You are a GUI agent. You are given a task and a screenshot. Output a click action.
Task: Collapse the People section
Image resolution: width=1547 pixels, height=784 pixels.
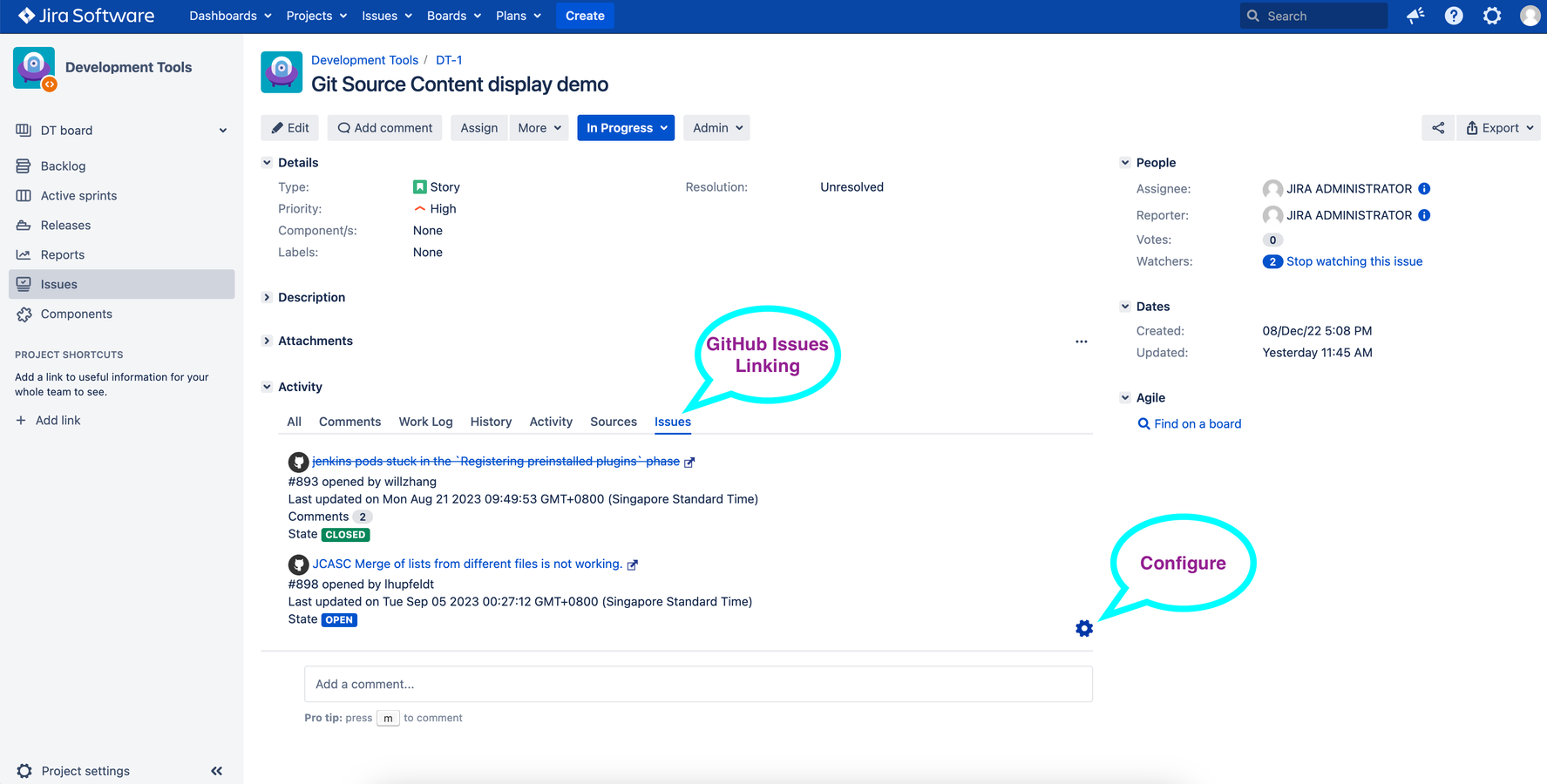point(1125,163)
